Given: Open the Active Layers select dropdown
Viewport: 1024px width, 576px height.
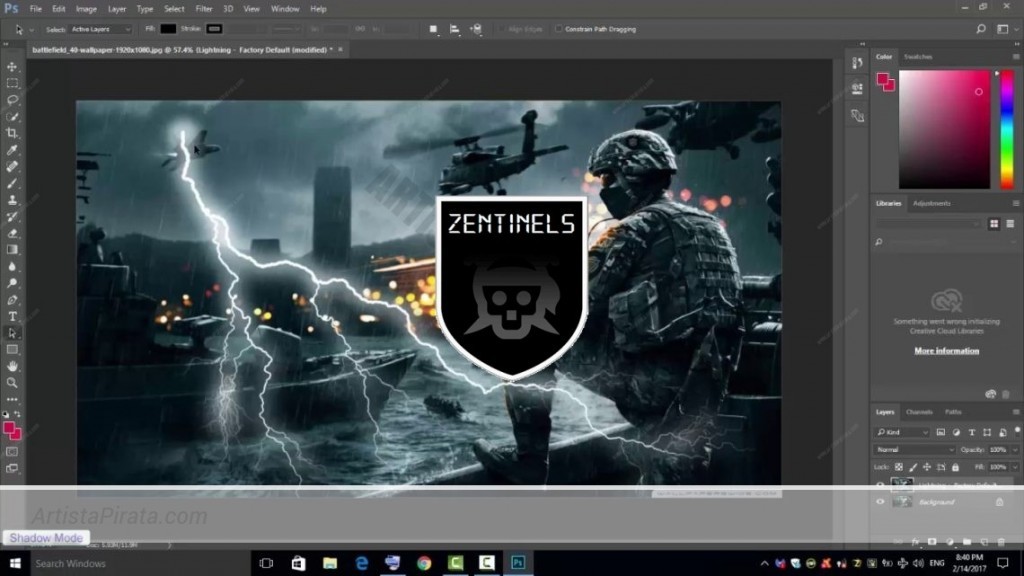Looking at the screenshot, I should 101,29.
